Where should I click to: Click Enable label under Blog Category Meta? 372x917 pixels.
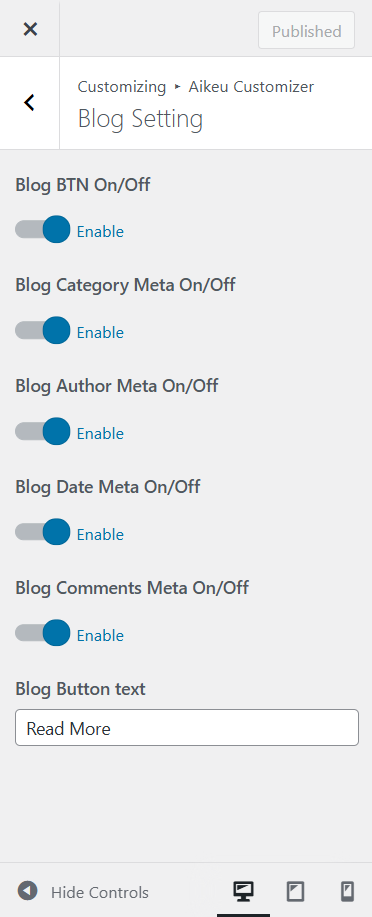pos(101,333)
